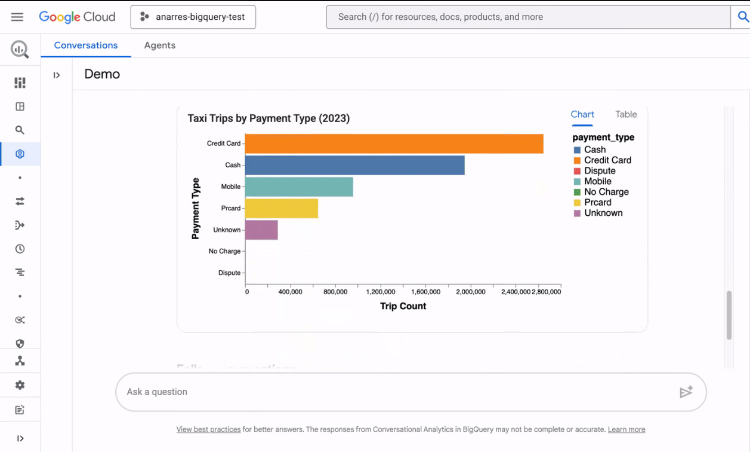Select the Chart view tab
Viewport: 750px width, 452px height.
582,115
